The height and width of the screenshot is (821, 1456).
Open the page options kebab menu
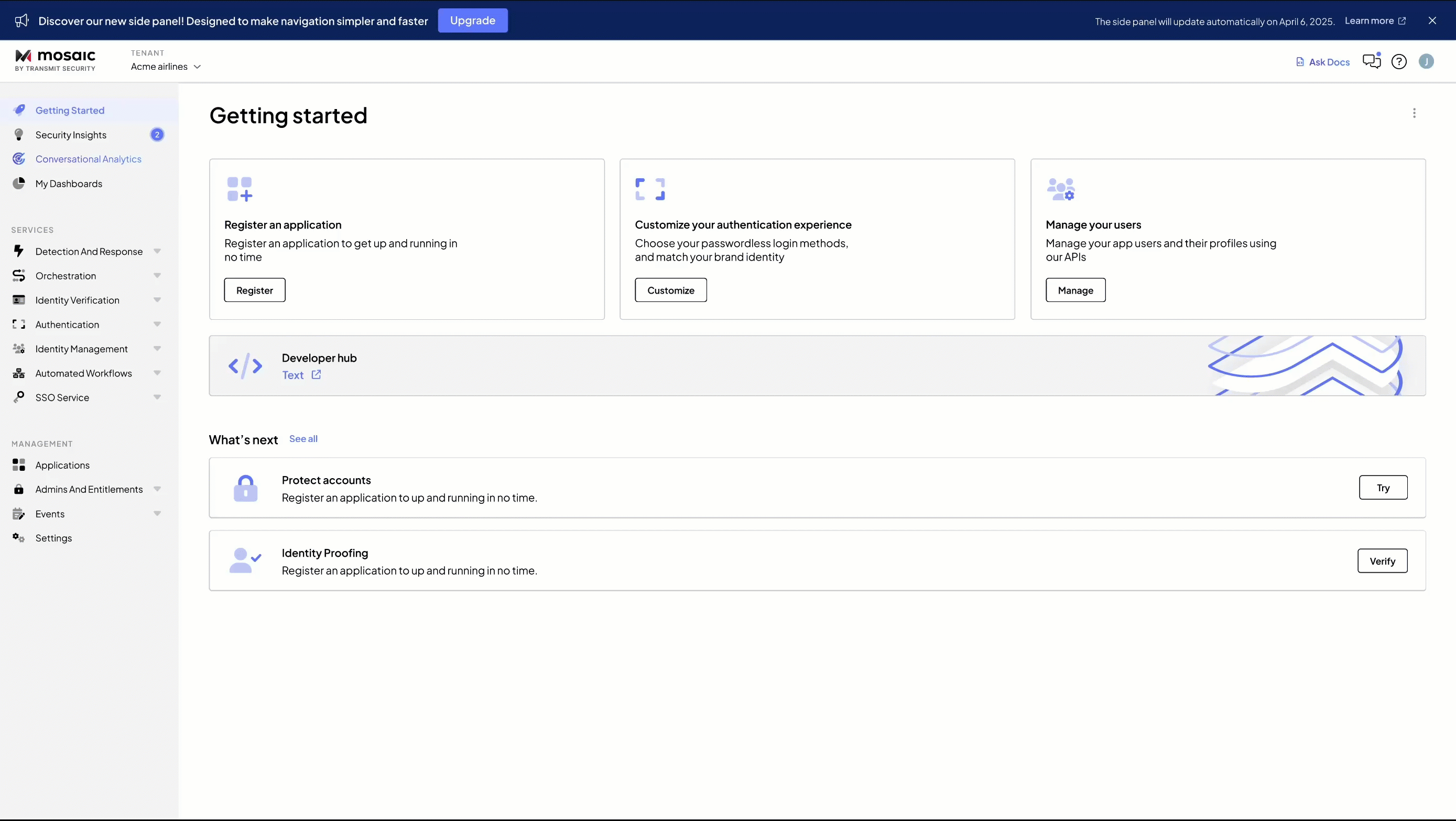[1414, 113]
